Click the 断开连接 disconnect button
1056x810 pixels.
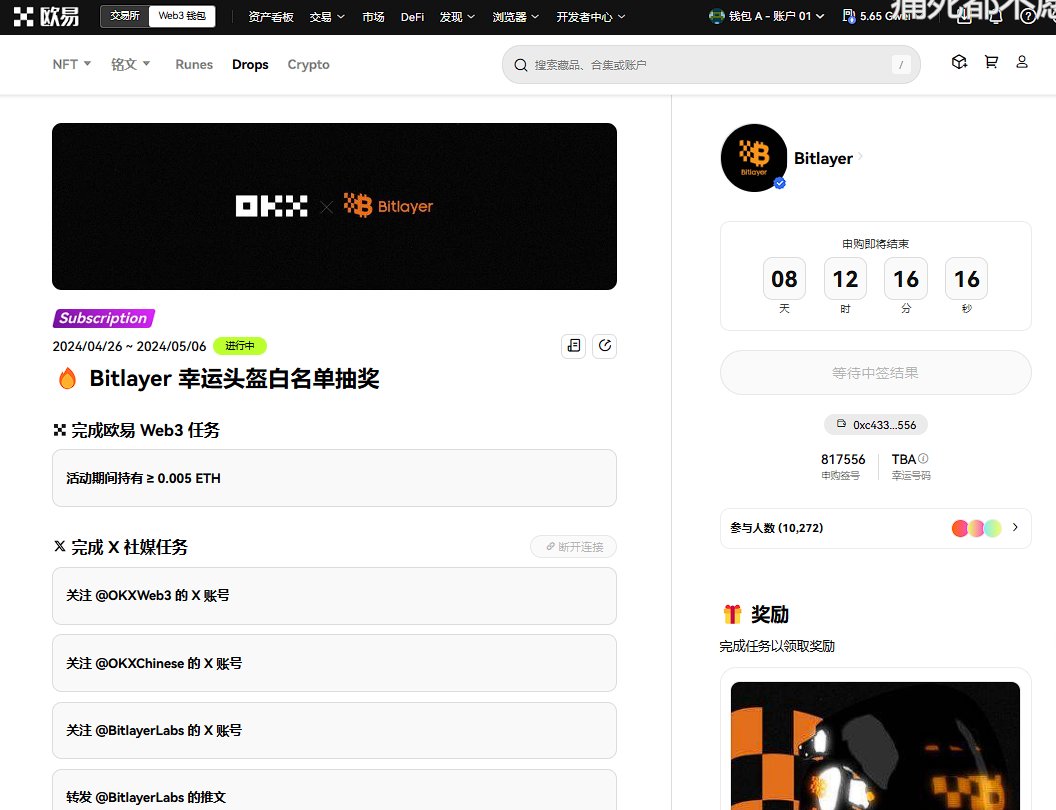pos(574,547)
